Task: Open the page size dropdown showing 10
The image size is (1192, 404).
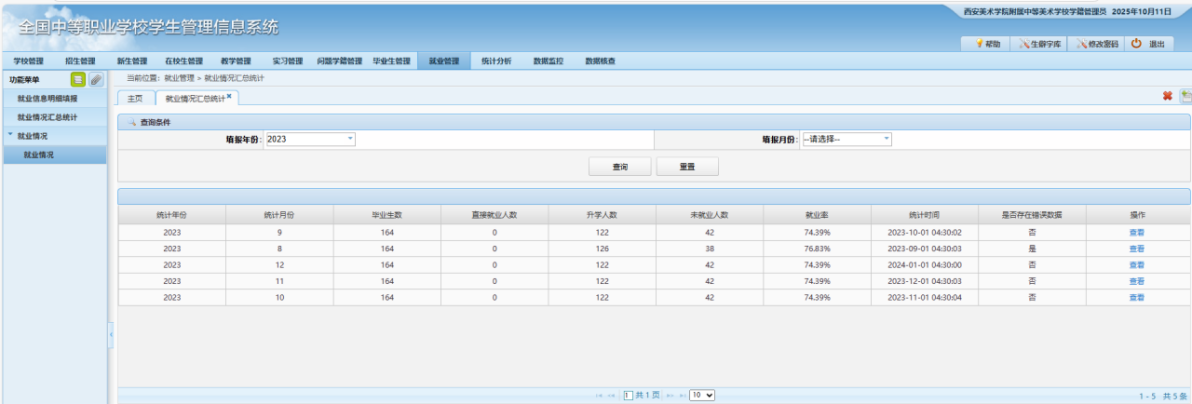Action: click(701, 396)
